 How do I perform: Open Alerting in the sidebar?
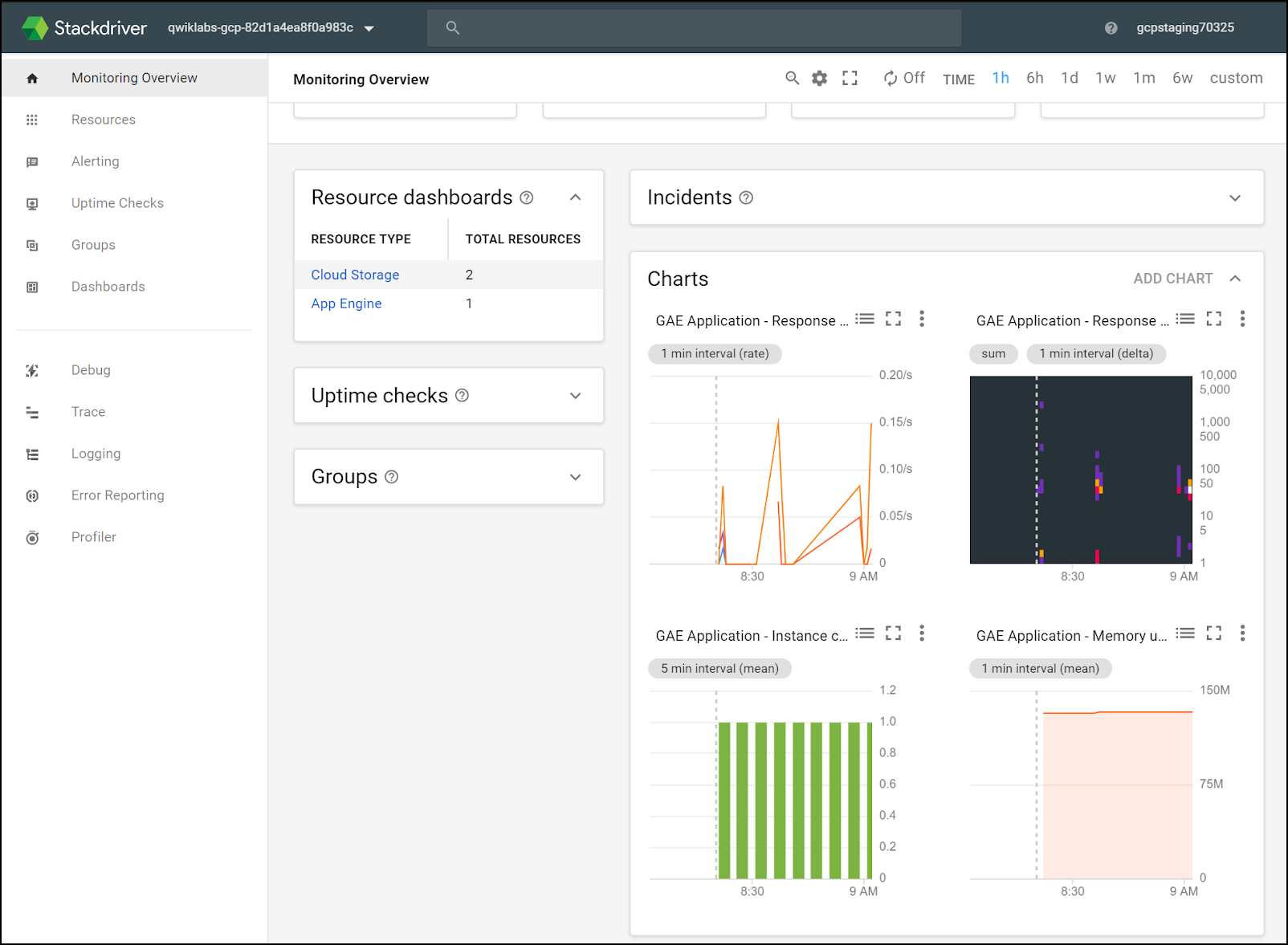click(95, 161)
